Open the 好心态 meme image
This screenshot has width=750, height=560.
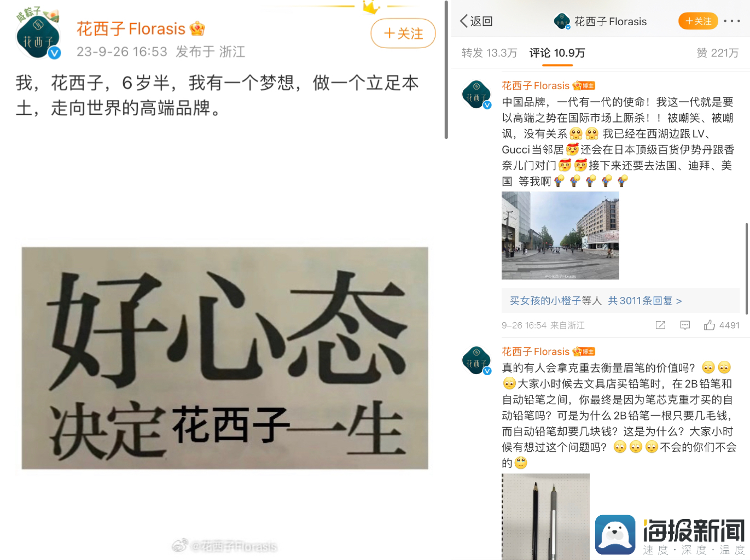click(225, 358)
